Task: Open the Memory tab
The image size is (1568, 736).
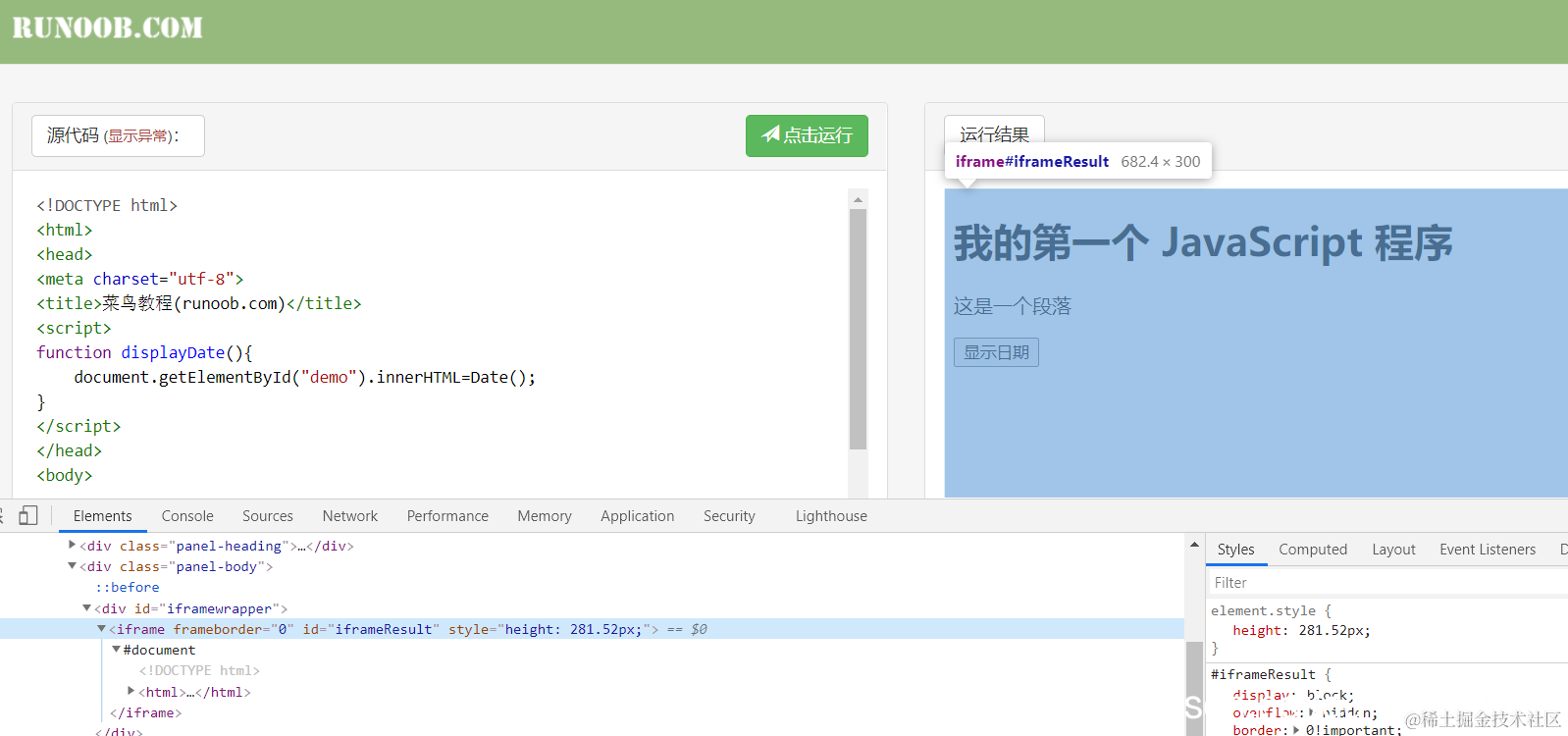Action: 545,516
